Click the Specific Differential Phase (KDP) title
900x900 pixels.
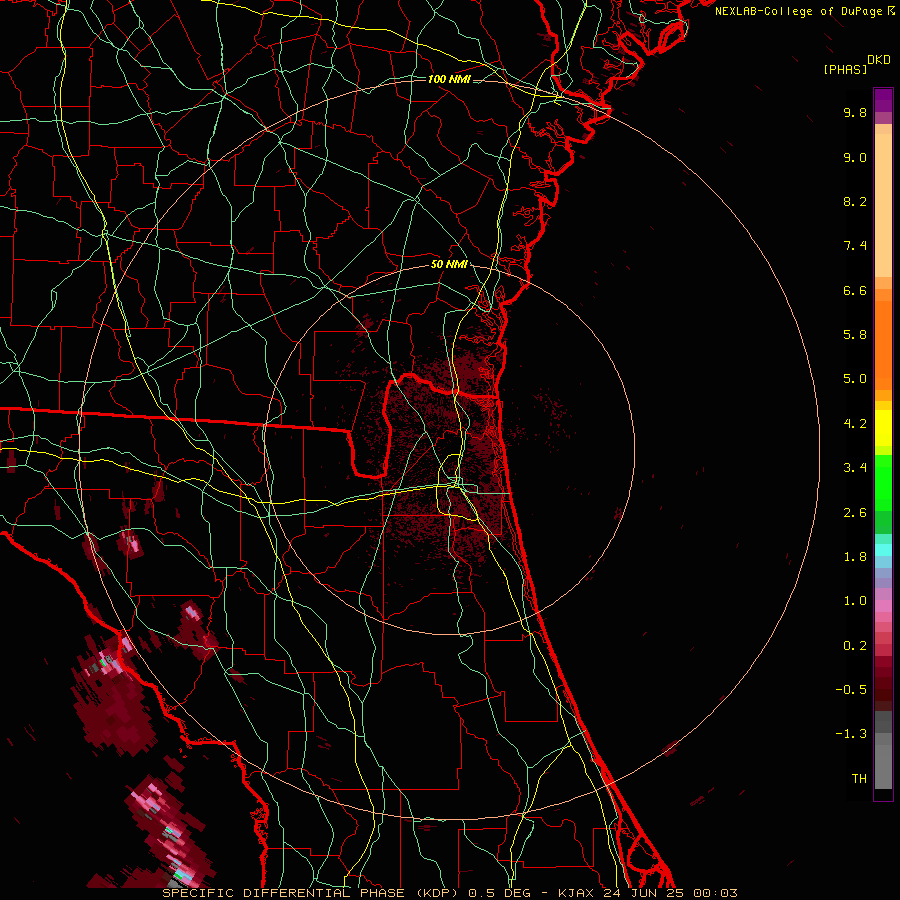tap(312, 893)
